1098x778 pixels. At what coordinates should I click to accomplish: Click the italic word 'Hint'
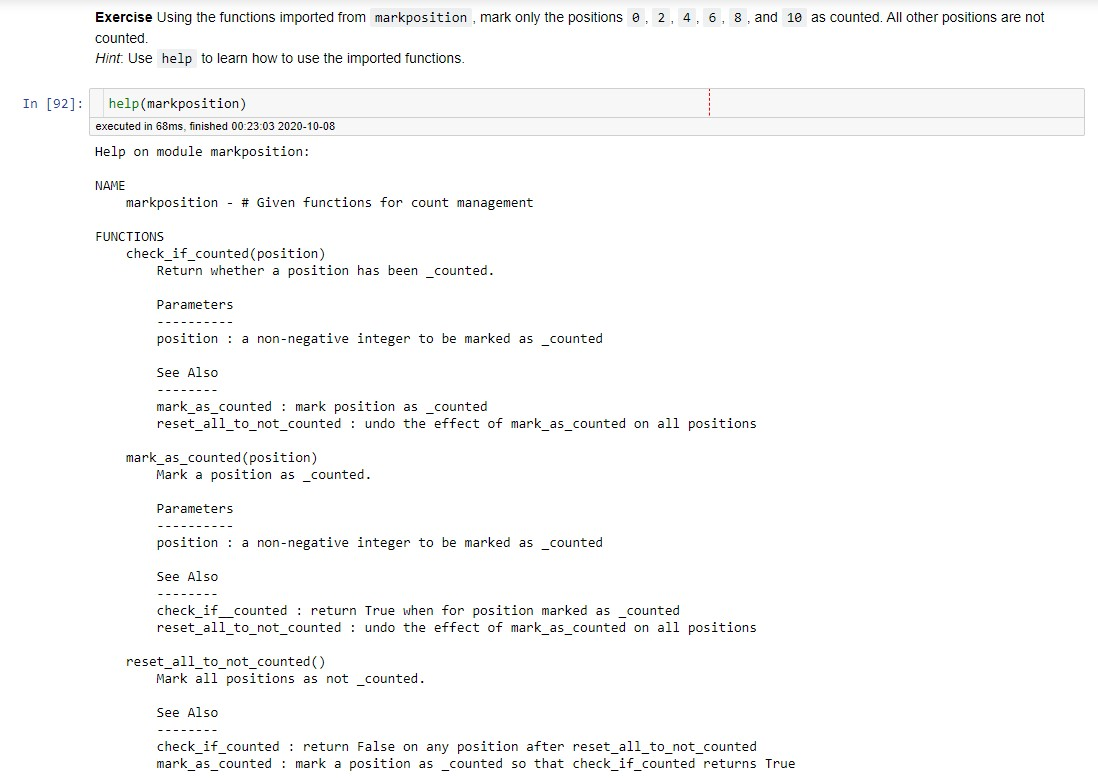tap(108, 58)
